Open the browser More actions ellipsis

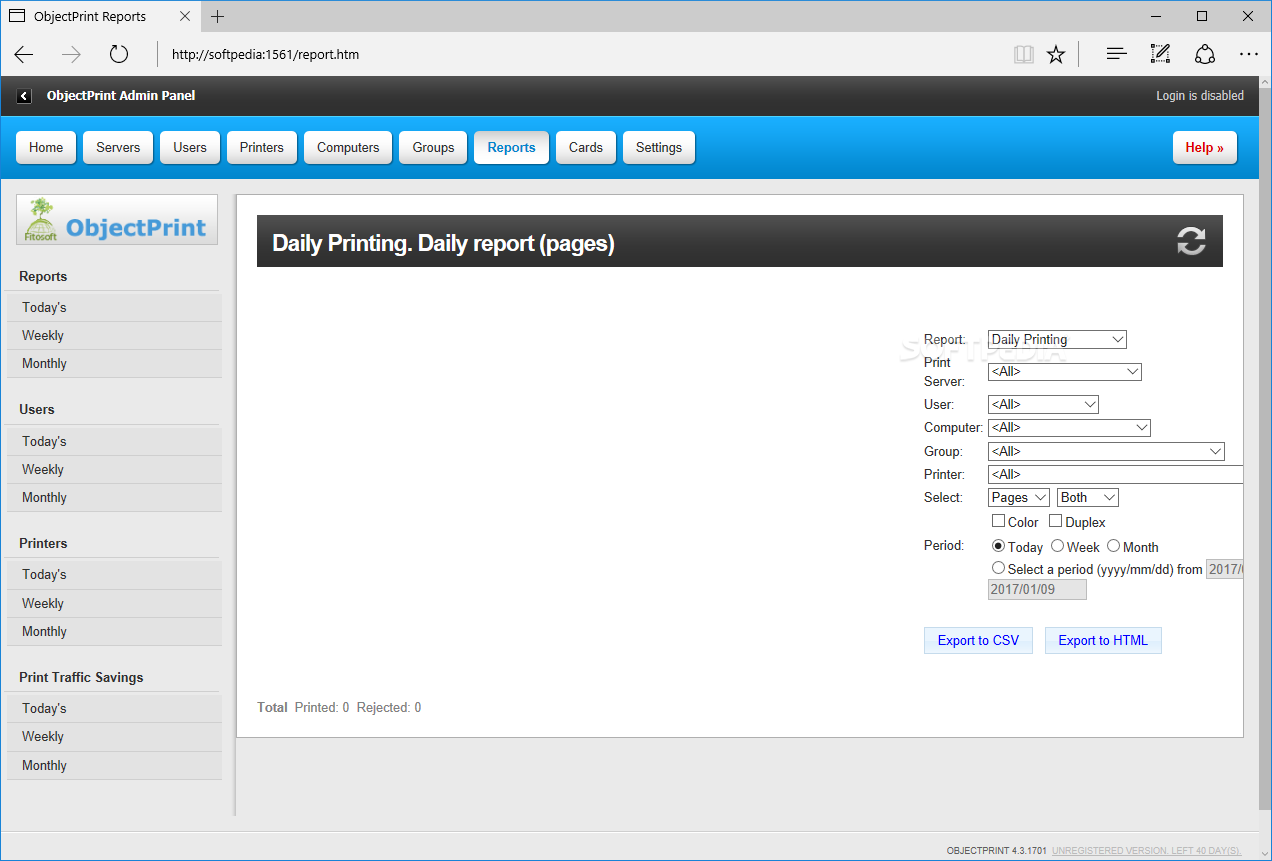[1248, 54]
